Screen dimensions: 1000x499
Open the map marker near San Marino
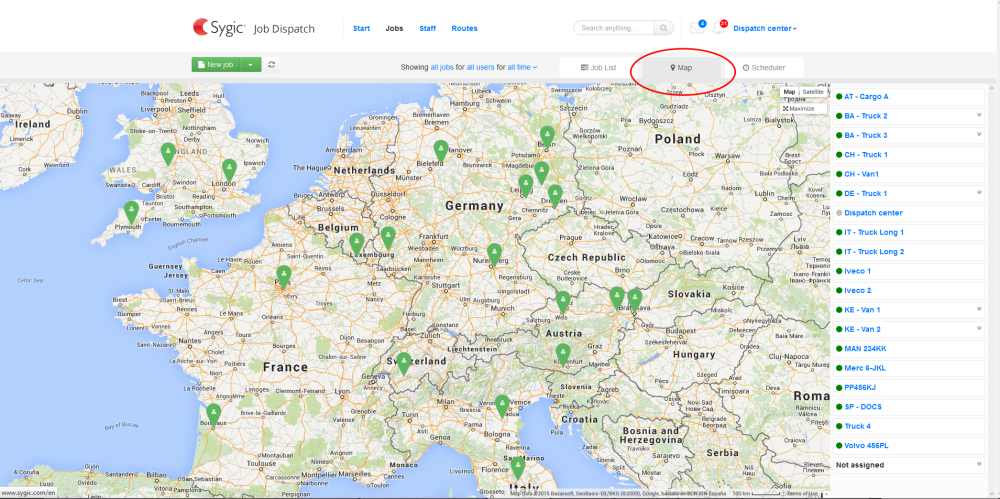(518, 468)
